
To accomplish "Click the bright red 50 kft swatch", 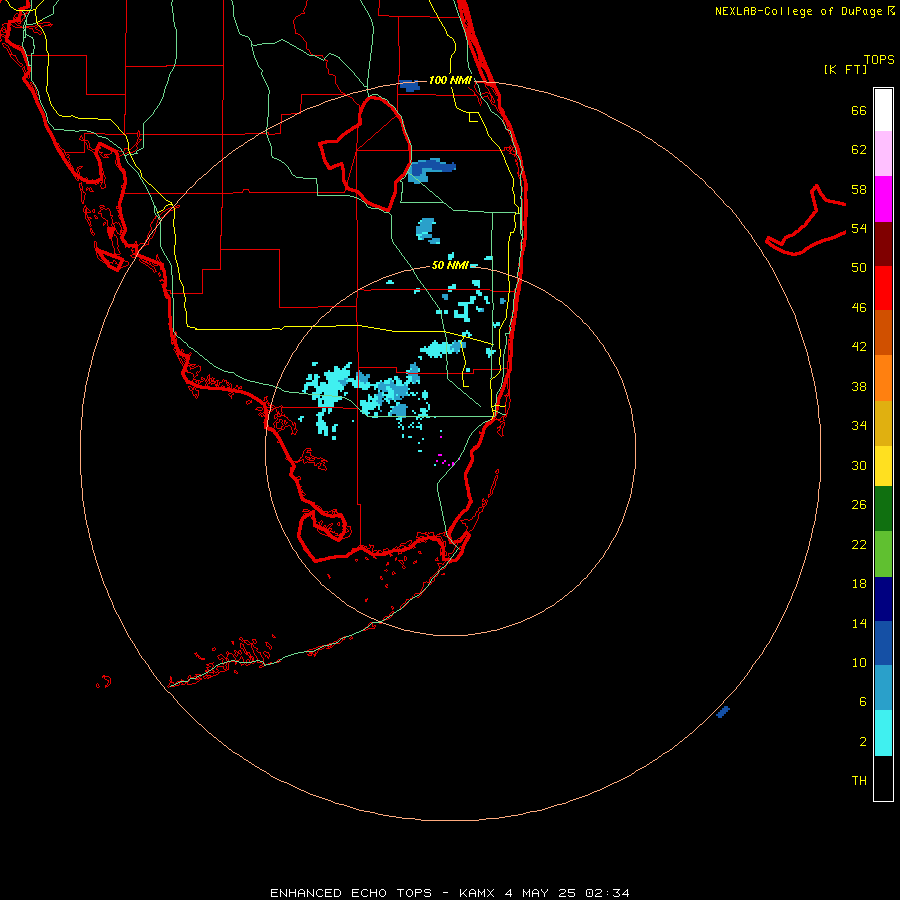I will (883, 288).
